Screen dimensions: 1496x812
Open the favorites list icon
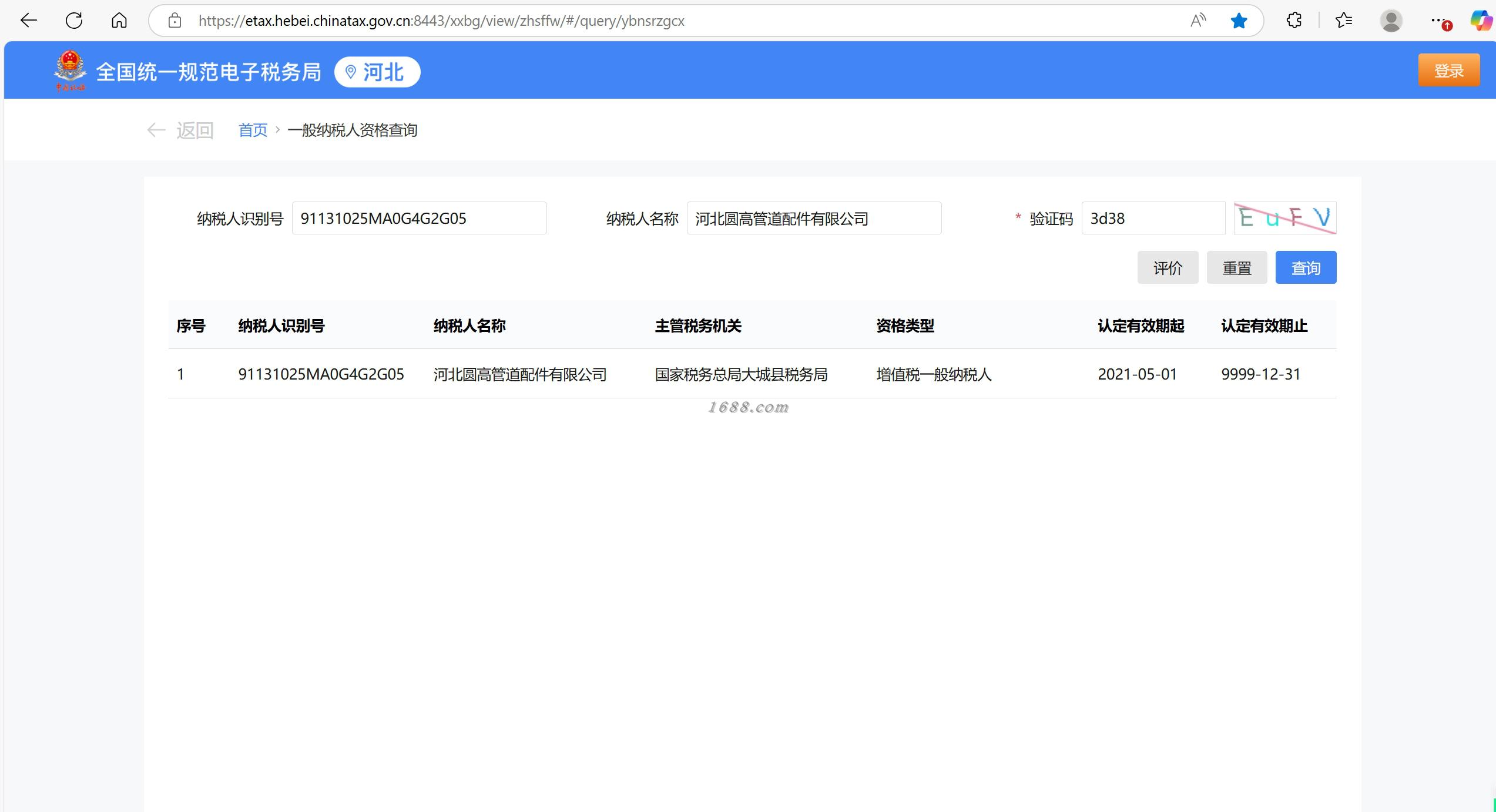1344,21
